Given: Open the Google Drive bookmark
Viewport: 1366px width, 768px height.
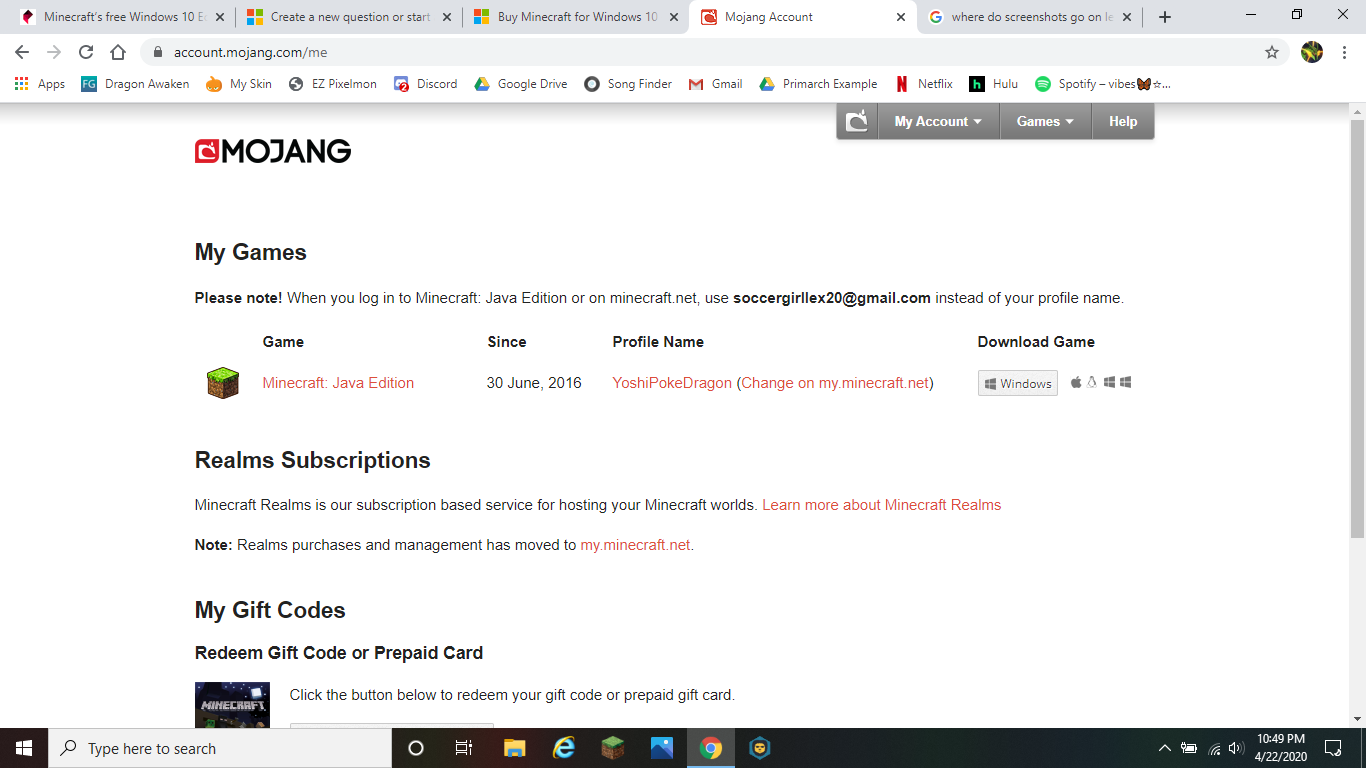Looking at the screenshot, I should [521, 84].
